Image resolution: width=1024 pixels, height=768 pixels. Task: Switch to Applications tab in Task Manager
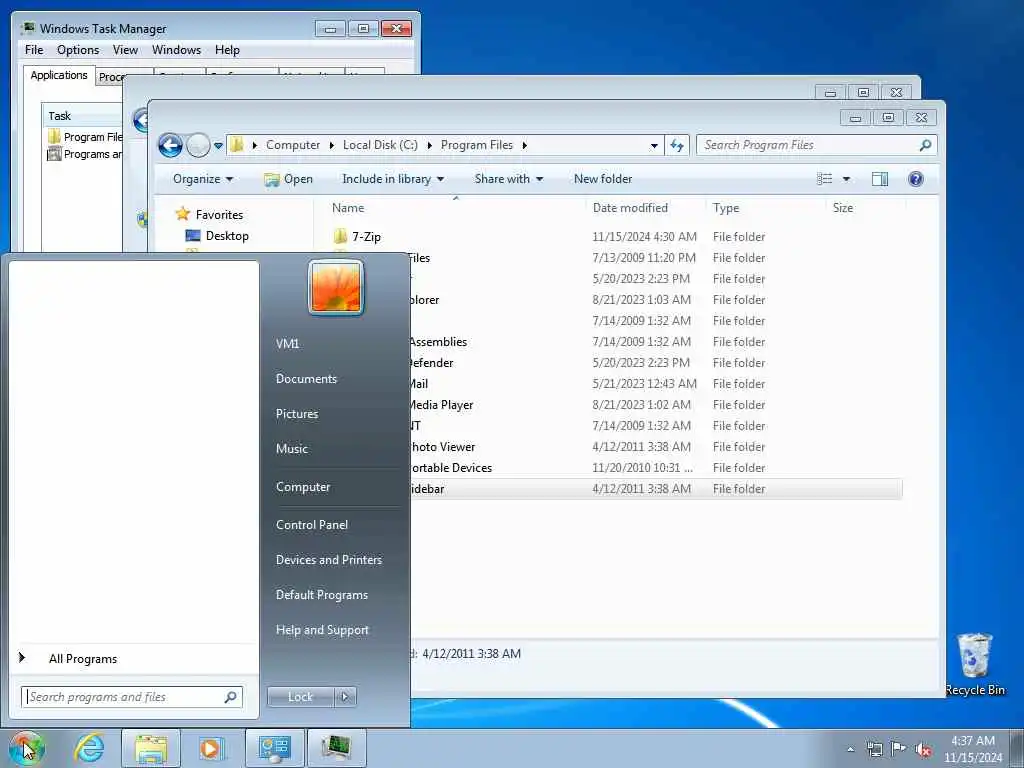(x=59, y=75)
